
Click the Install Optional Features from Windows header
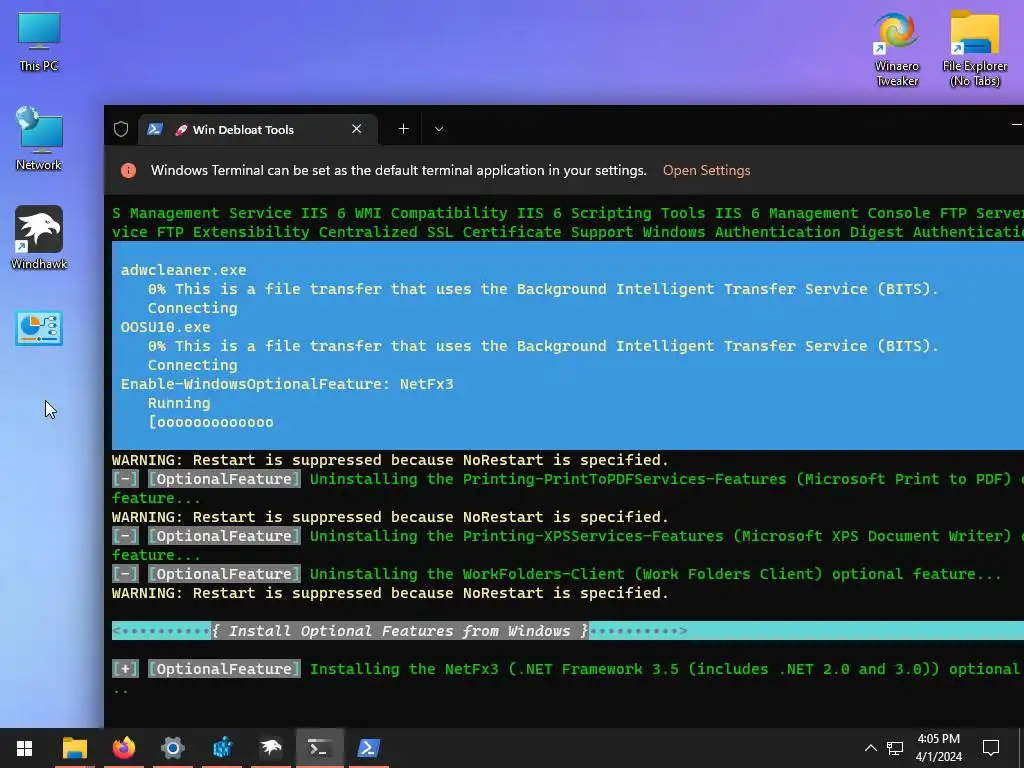point(400,631)
